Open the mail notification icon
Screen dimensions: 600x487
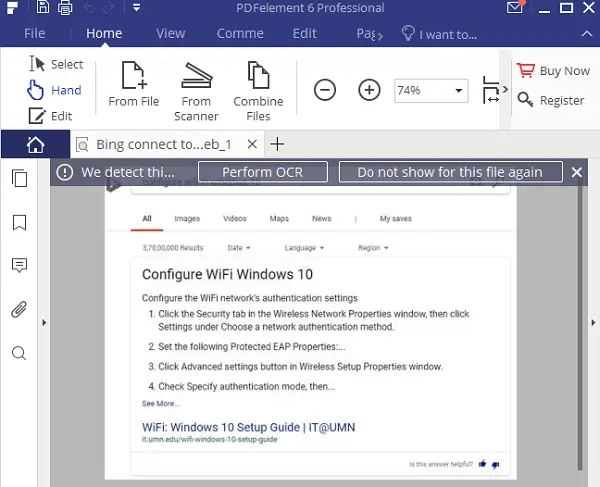tap(515, 7)
